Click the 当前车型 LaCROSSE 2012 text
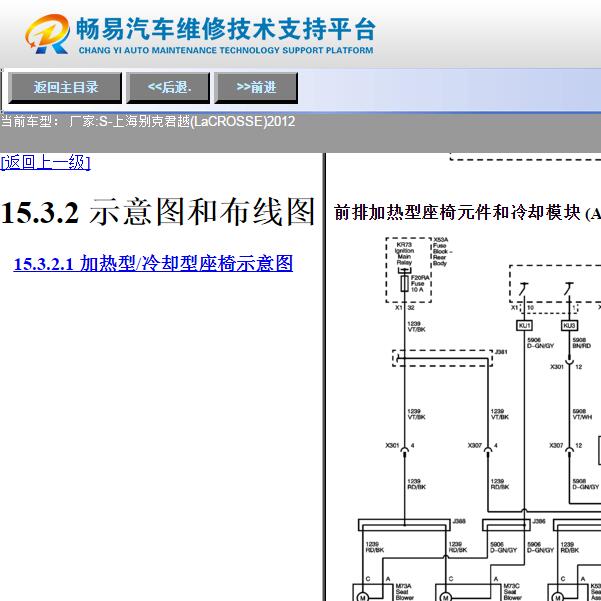The image size is (601, 601). pos(148,122)
